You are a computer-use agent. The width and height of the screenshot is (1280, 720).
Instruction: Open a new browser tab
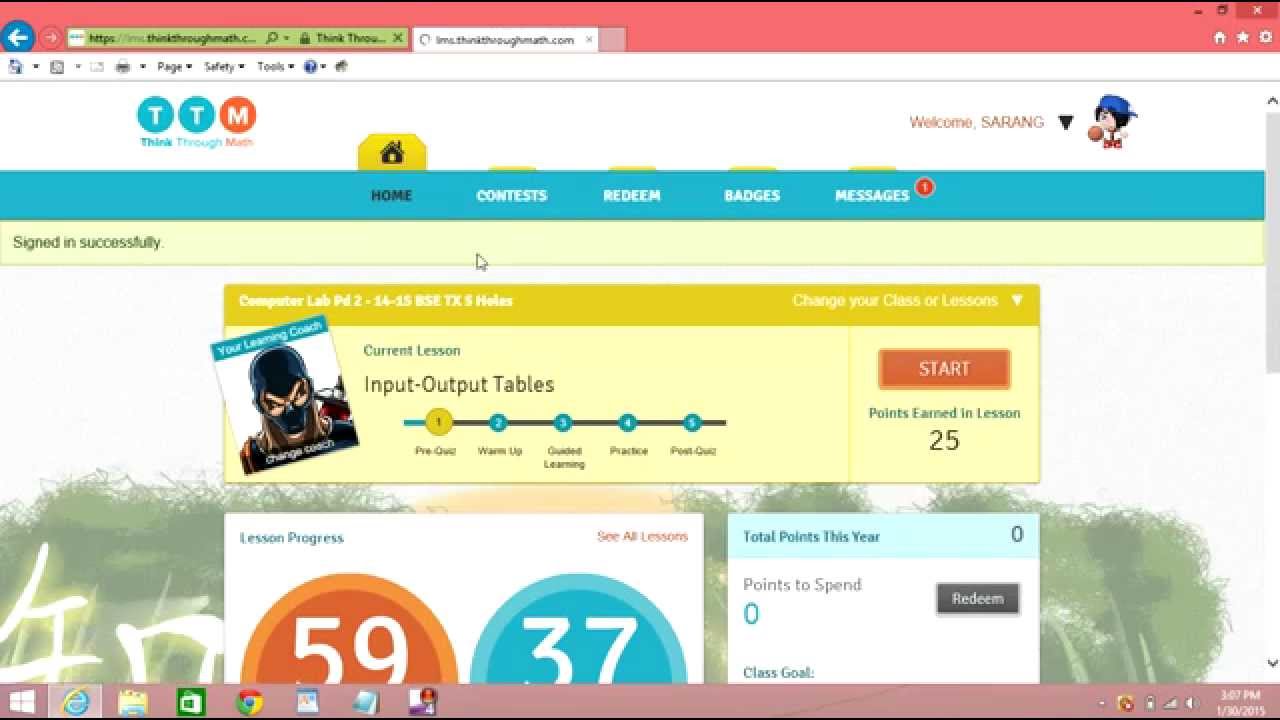coord(614,40)
